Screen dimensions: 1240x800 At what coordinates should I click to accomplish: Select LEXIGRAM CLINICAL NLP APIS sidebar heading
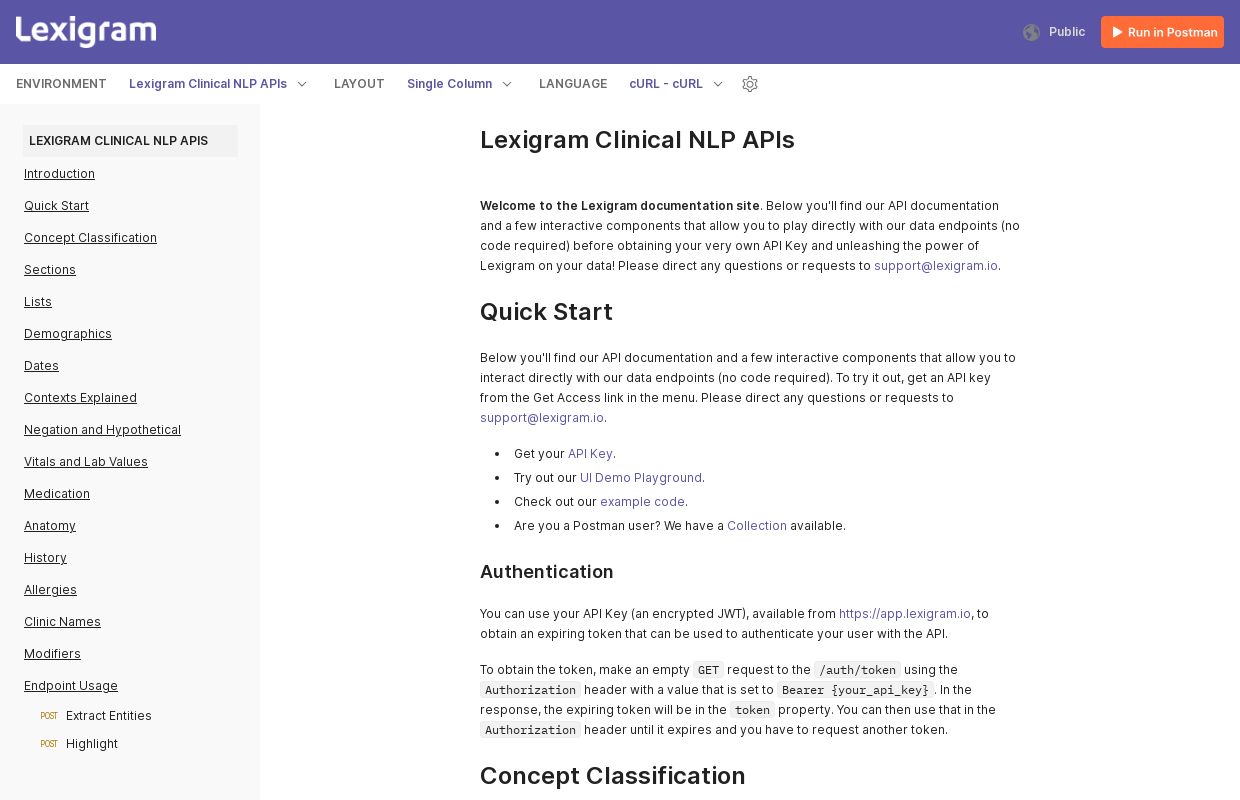[x=130, y=141]
